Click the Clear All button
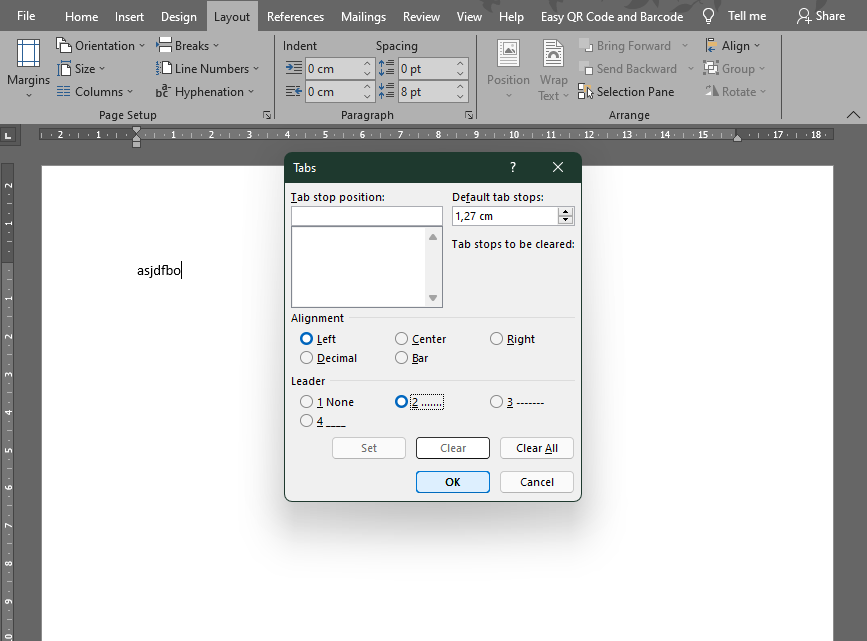Image resolution: width=867 pixels, height=641 pixels. coord(537,448)
